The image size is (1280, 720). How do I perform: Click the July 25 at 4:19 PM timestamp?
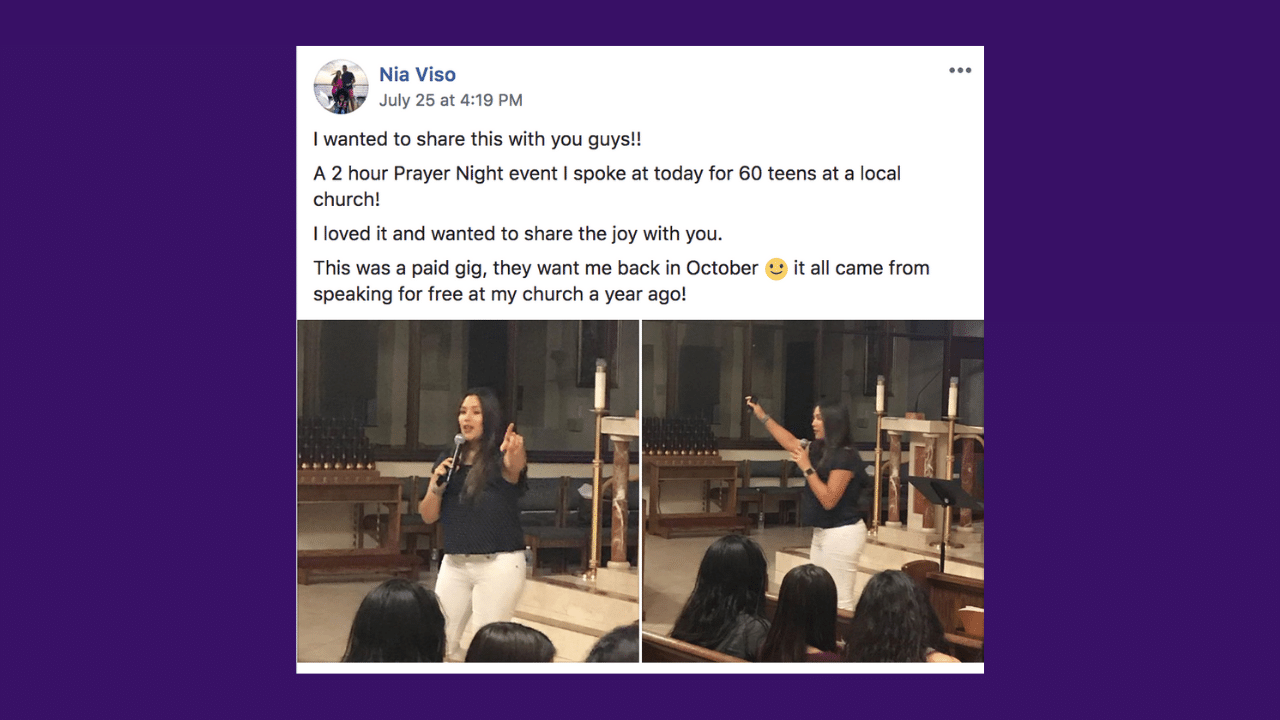tap(450, 100)
